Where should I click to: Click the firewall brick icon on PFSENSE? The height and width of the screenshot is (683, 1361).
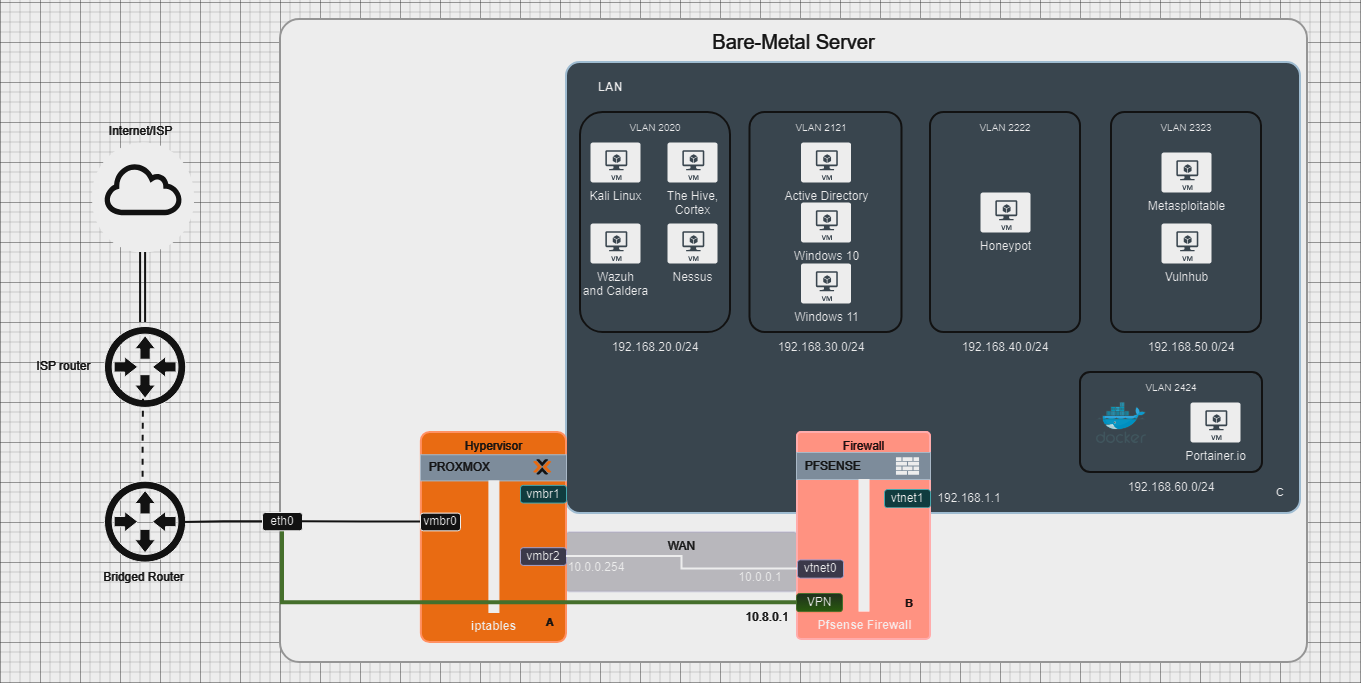pos(907,465)
